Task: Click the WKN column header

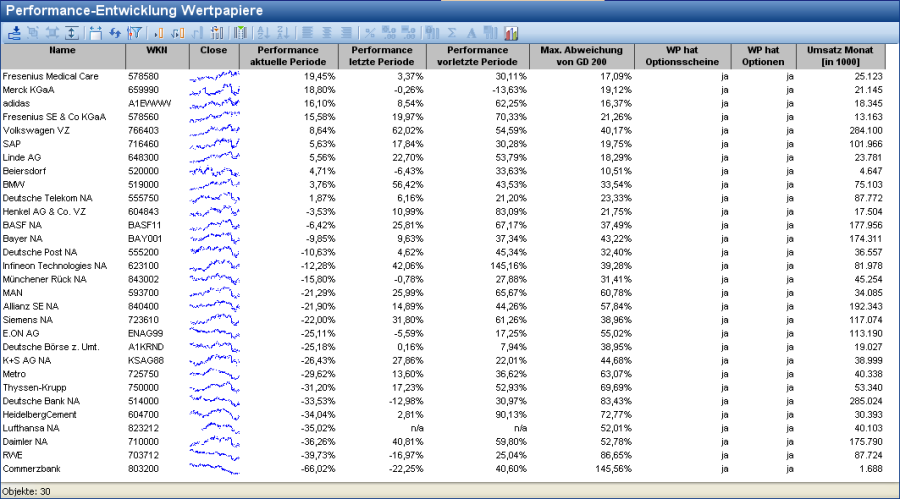Action: (x=156, y=50)
